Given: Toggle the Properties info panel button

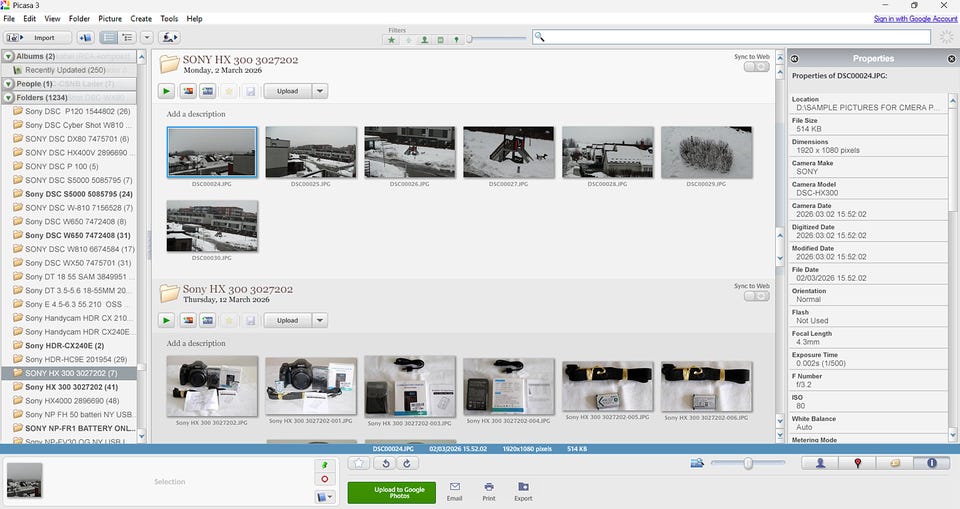Looking at the screenshot, I should point(932,464).
